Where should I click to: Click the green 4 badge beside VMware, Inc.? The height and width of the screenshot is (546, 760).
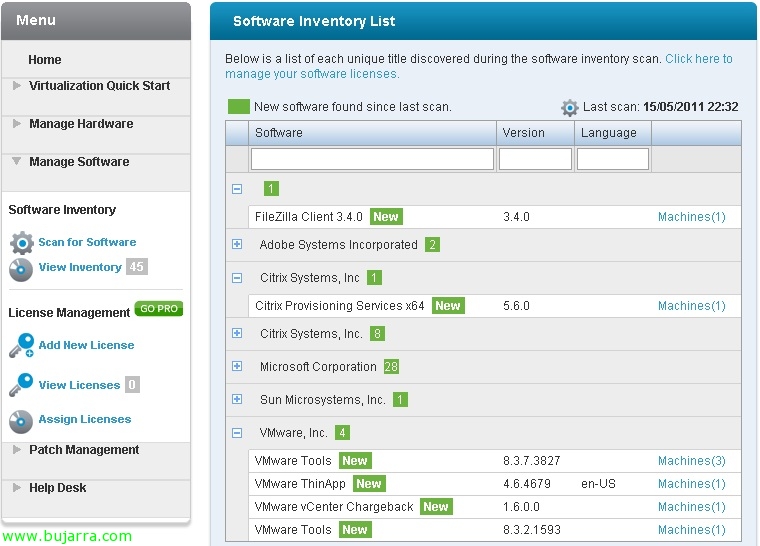pyautogui.click(x=342, y=433)
